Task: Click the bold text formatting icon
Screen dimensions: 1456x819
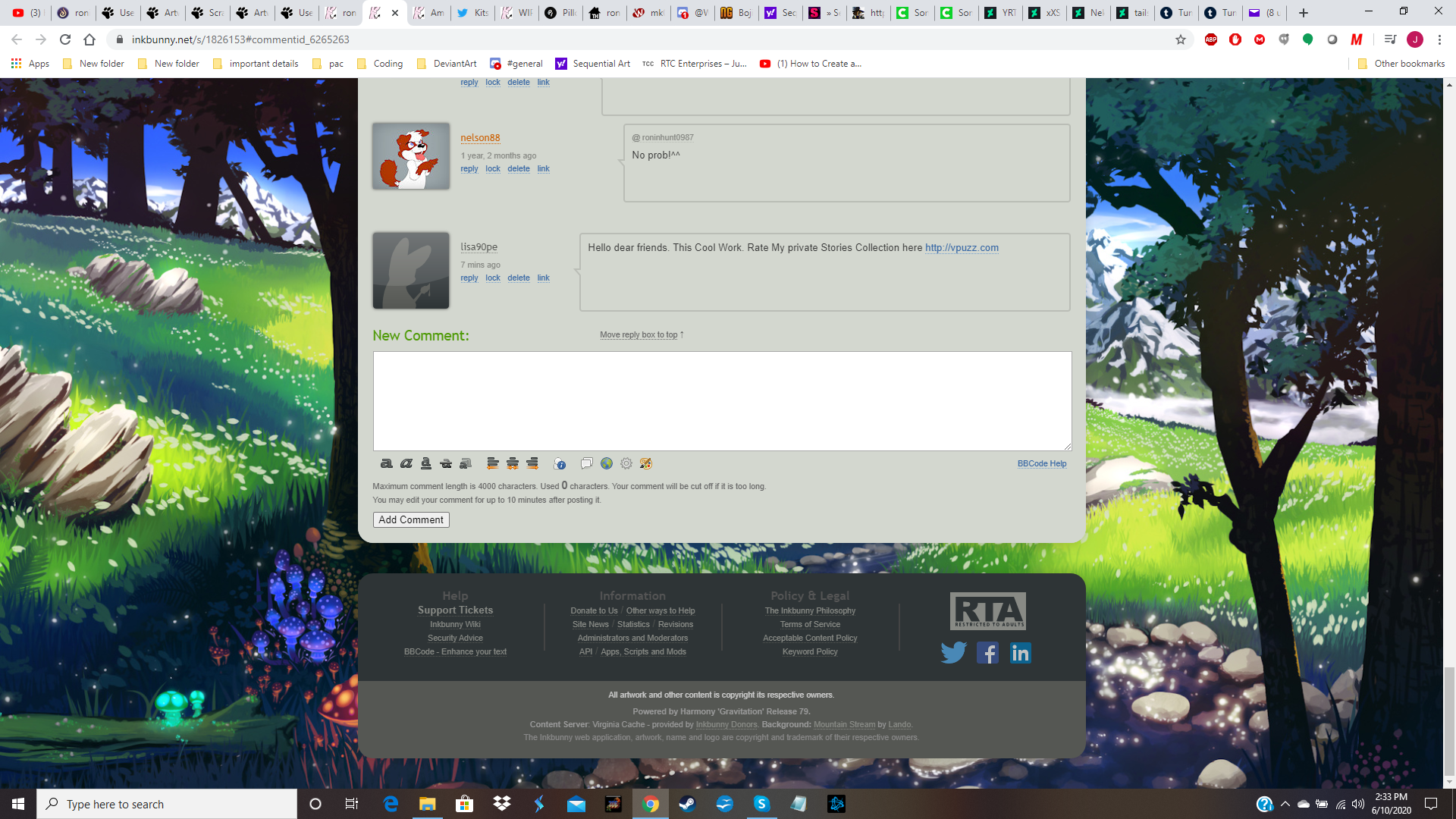Action: [386, 463]
